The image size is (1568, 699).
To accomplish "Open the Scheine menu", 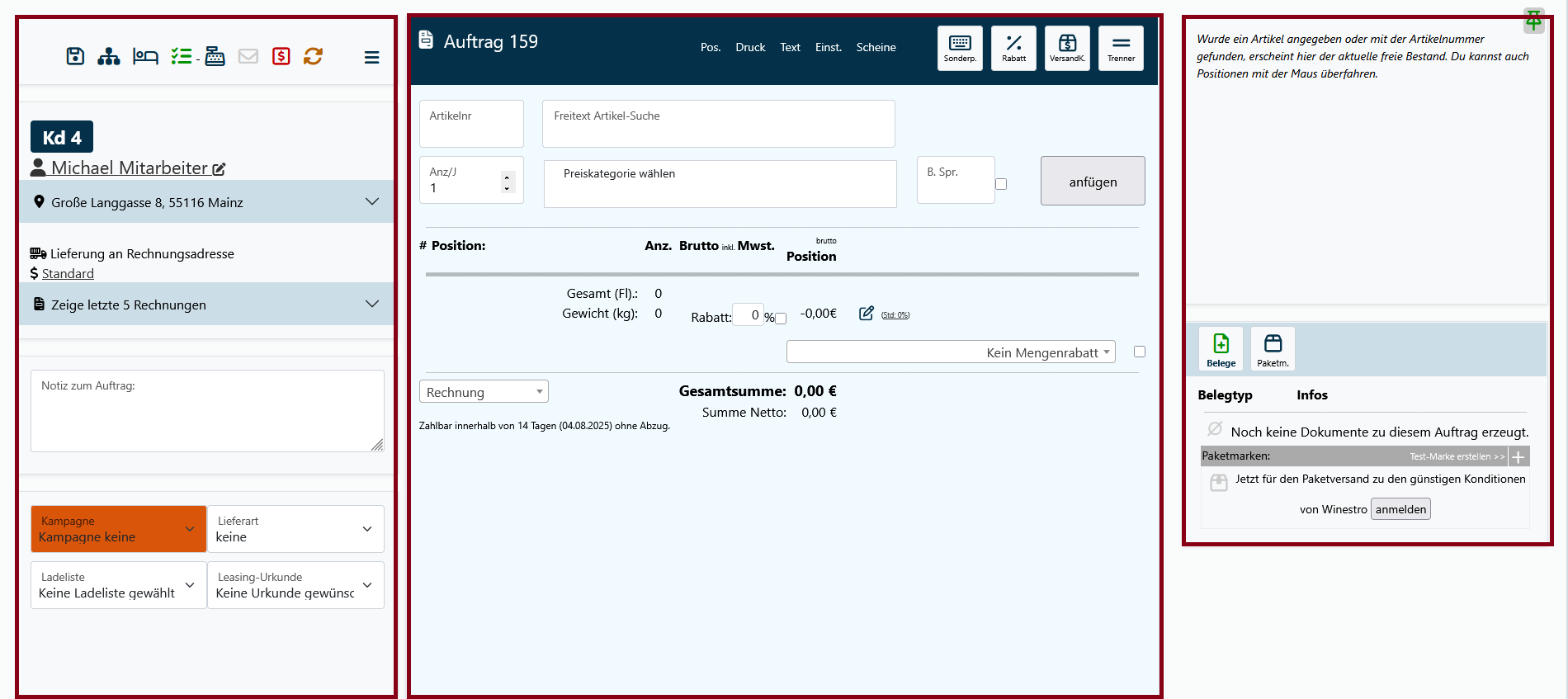I will [x=876, y=48].
